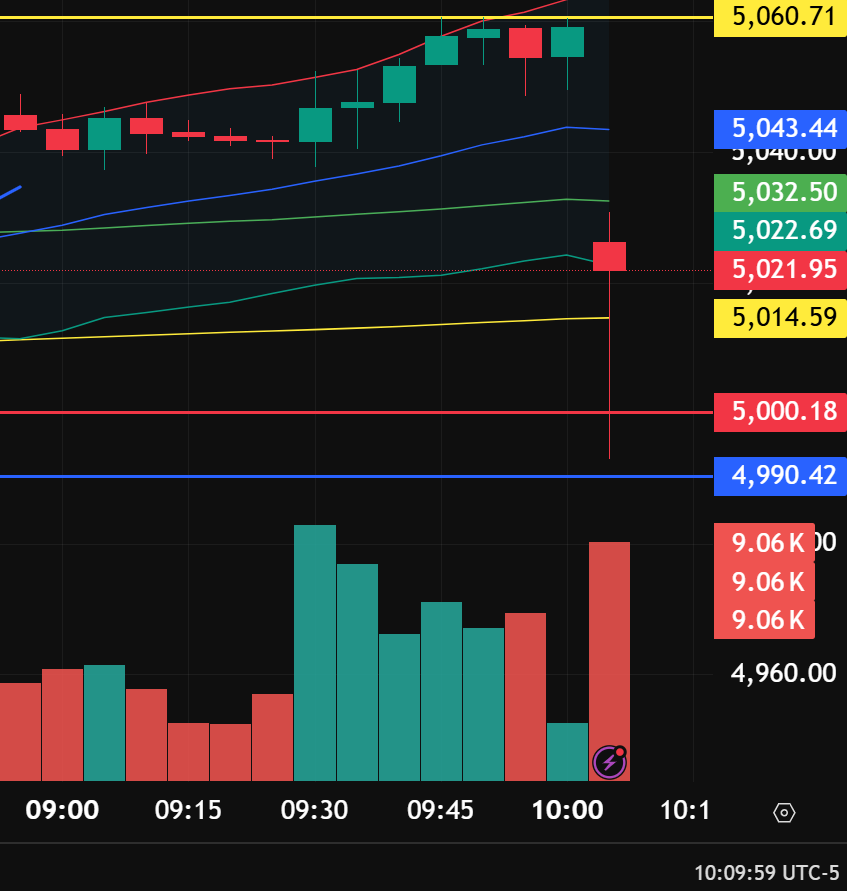847x891 pixels.
Task: Click the 10:09:59 UTC-5 timezone clock
Action: (x=766, y=873)
